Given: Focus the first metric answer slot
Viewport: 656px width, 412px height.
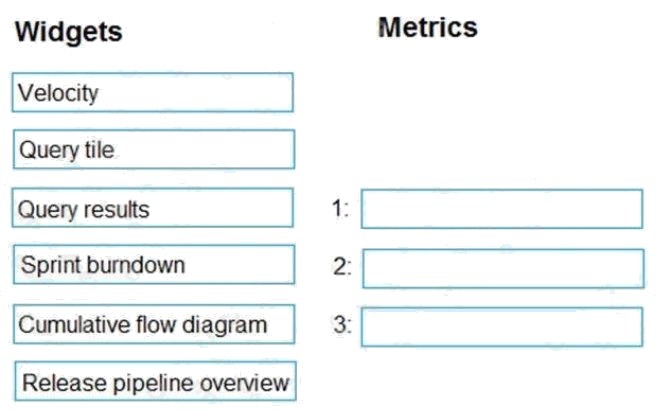Looking at the screenshot, I should point(501,209).
